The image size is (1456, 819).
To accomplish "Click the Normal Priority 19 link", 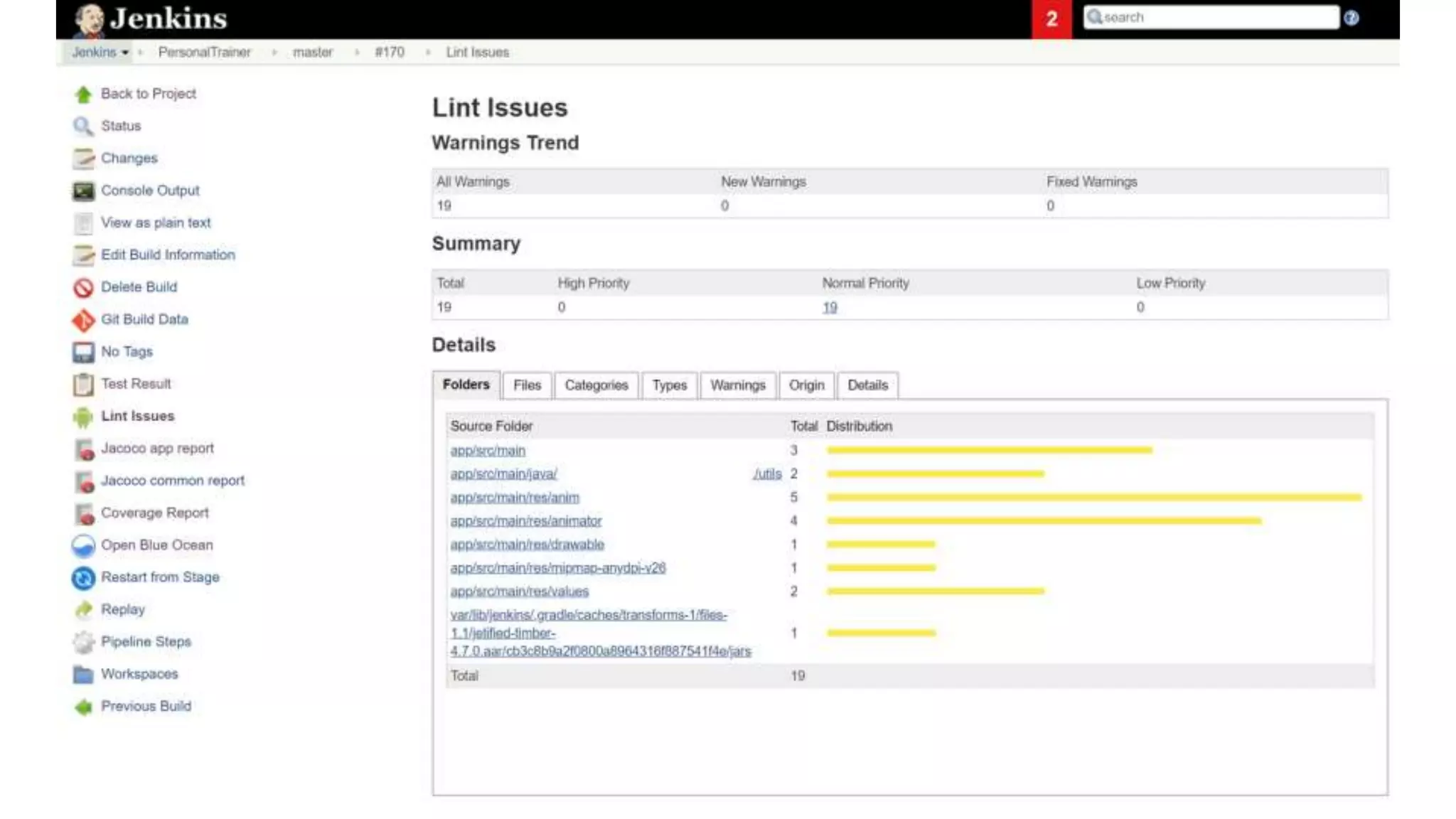I will tap(830, 308).
